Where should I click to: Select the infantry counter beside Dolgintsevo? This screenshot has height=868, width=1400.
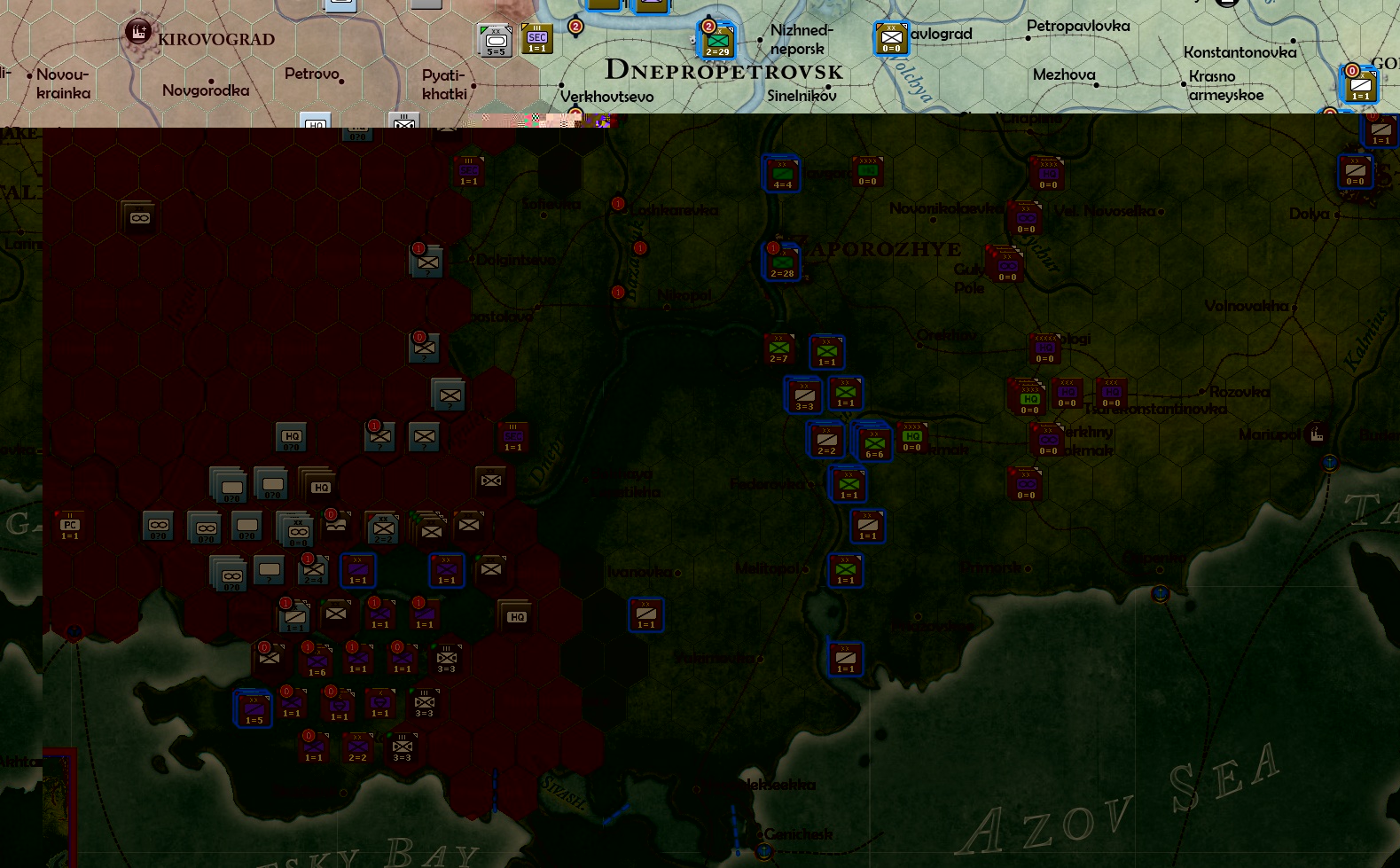[427, 262]
